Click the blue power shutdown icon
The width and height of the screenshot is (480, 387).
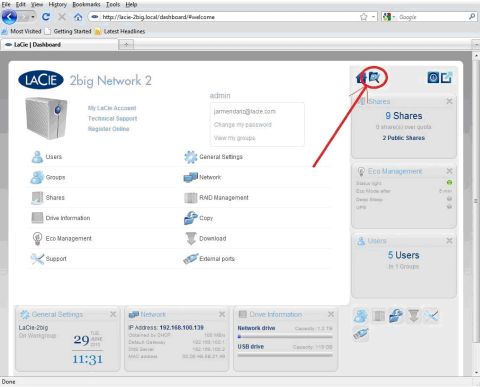tap(433, 78)
